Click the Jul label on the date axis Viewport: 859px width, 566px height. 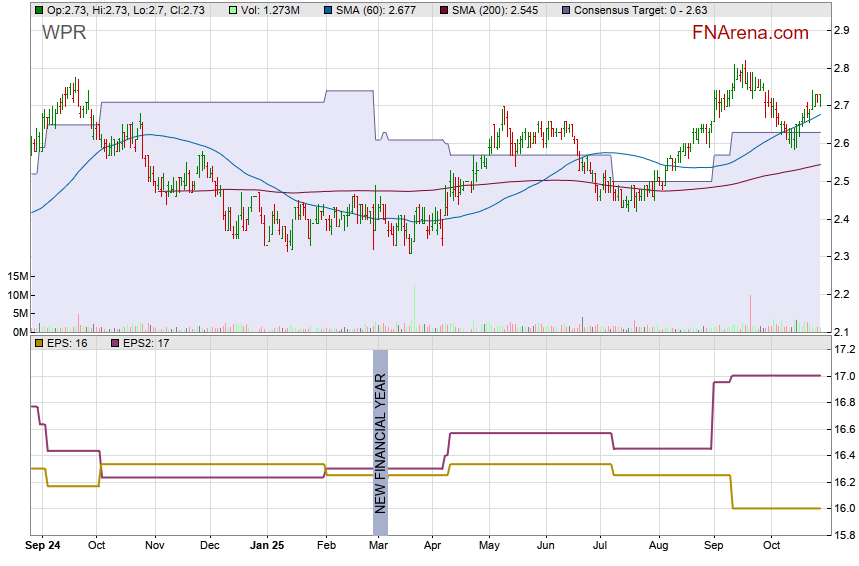pyautogui.click(x=601, y=547)
